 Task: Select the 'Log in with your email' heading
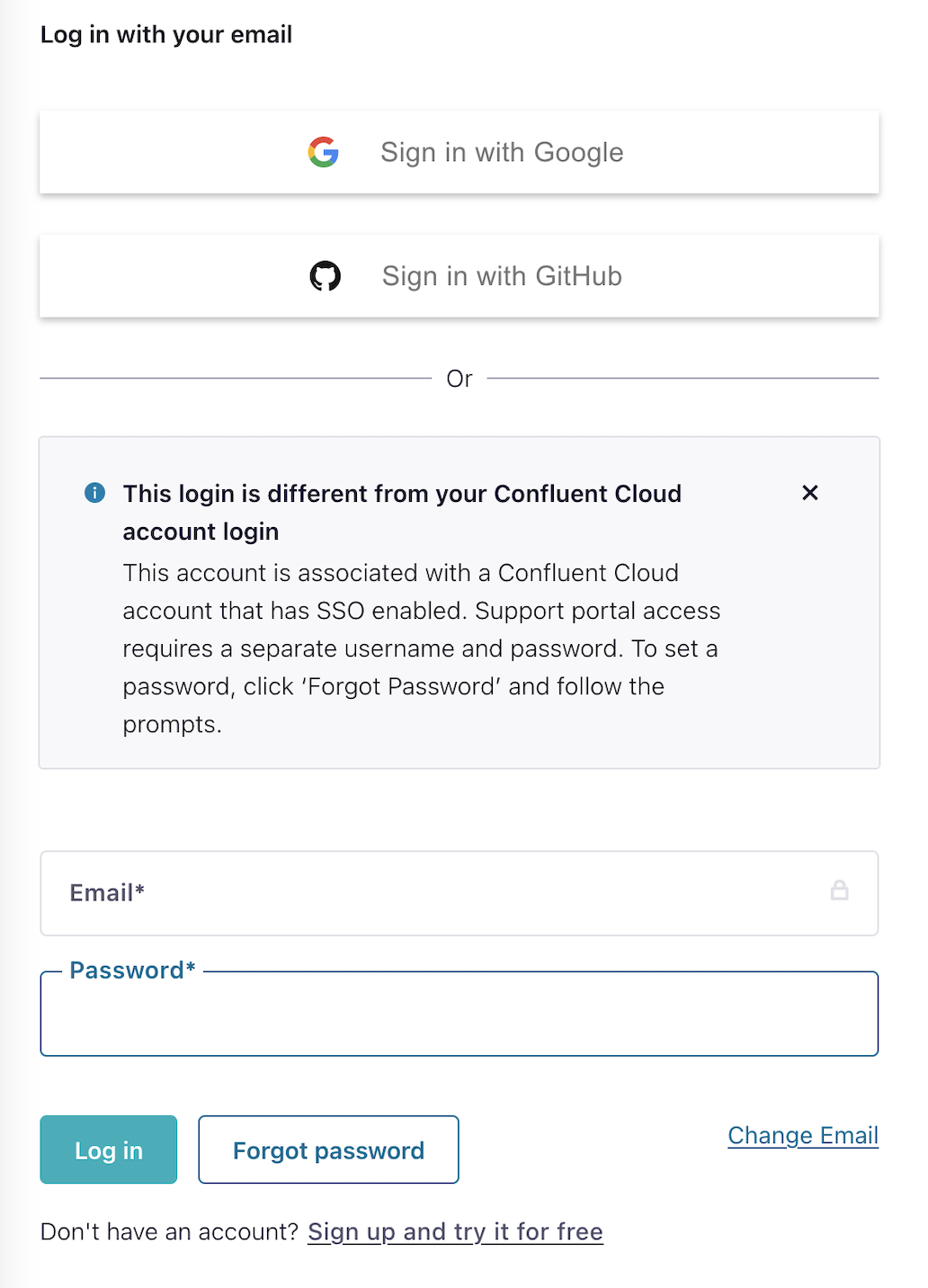[x=166, y=34]
